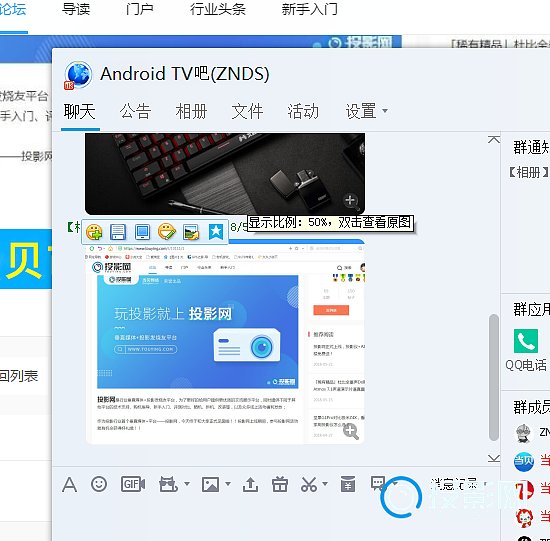Click the save disk icon in image toolbar
The width and height of the screenshot is (550, 541).
point(118,232)
